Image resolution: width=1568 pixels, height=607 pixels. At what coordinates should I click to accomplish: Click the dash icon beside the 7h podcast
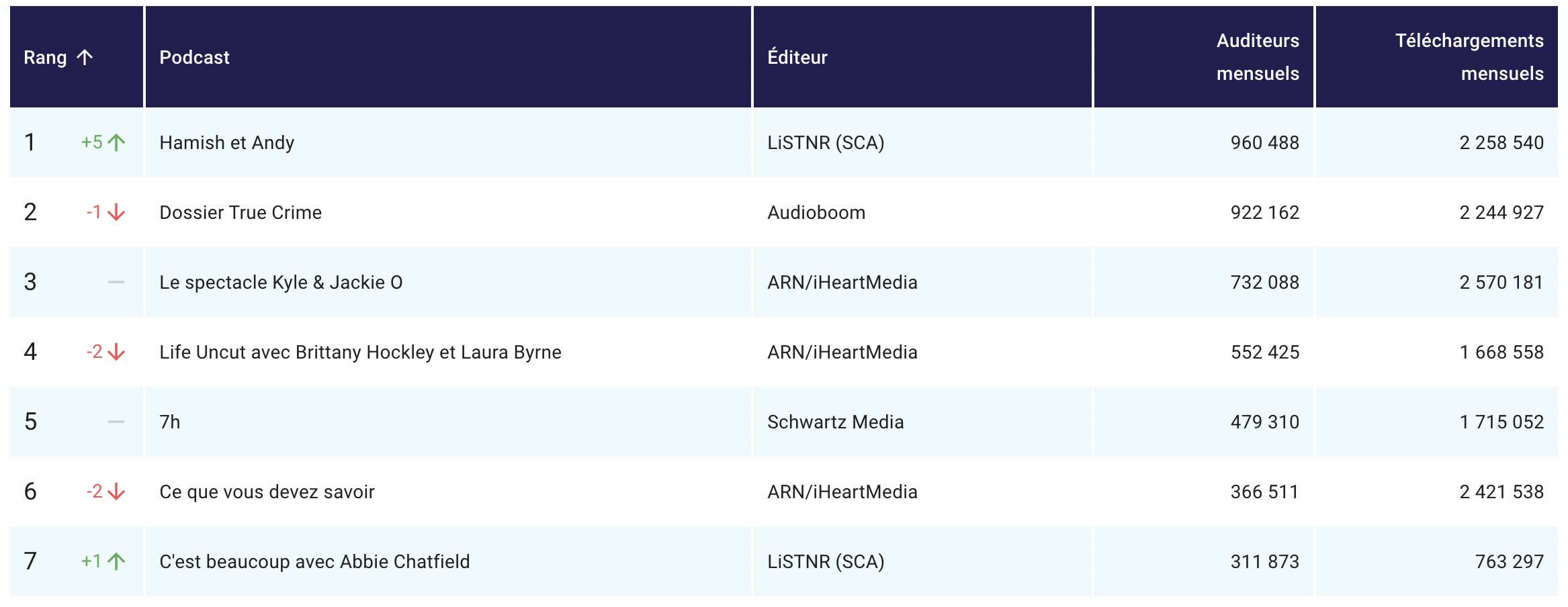point(114,422)
